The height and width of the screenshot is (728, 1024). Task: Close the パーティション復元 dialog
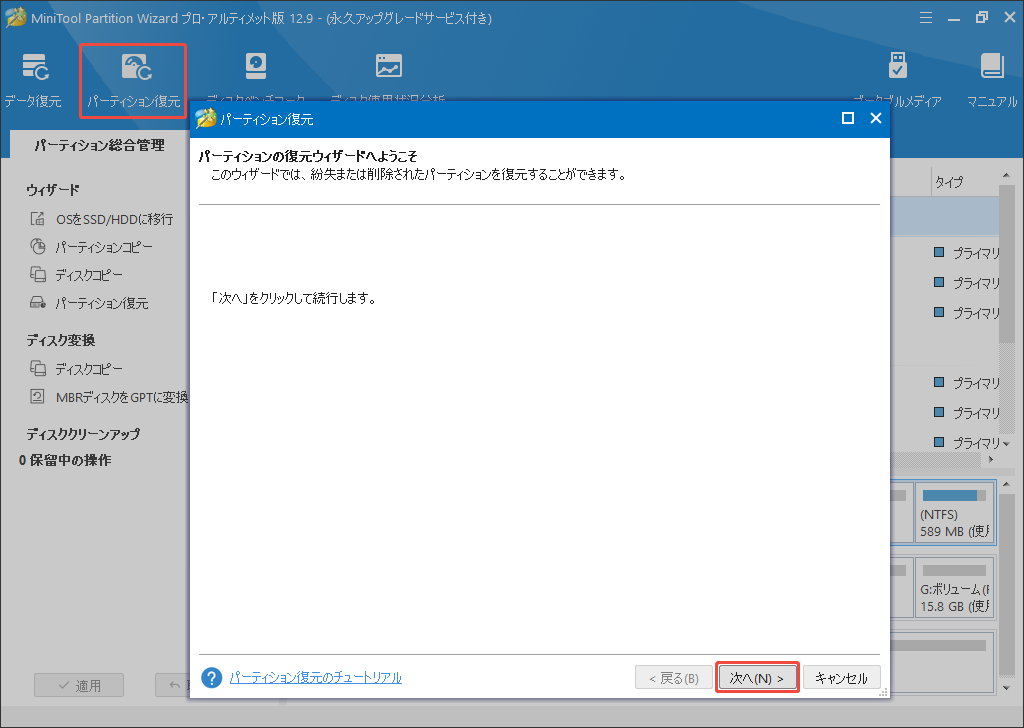pos(876,118)
